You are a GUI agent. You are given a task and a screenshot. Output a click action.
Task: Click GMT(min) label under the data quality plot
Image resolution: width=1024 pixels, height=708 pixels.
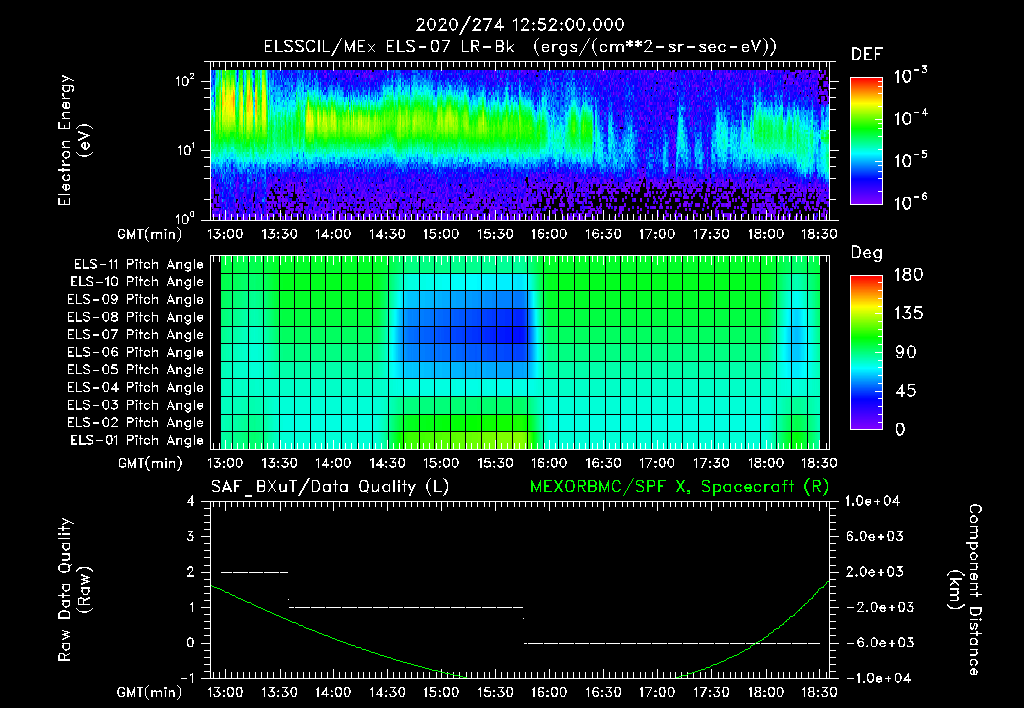[150, 692]
